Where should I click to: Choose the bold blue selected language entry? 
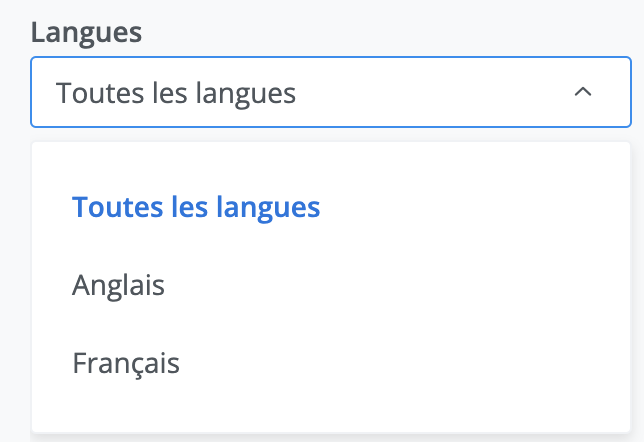[196, 207]
